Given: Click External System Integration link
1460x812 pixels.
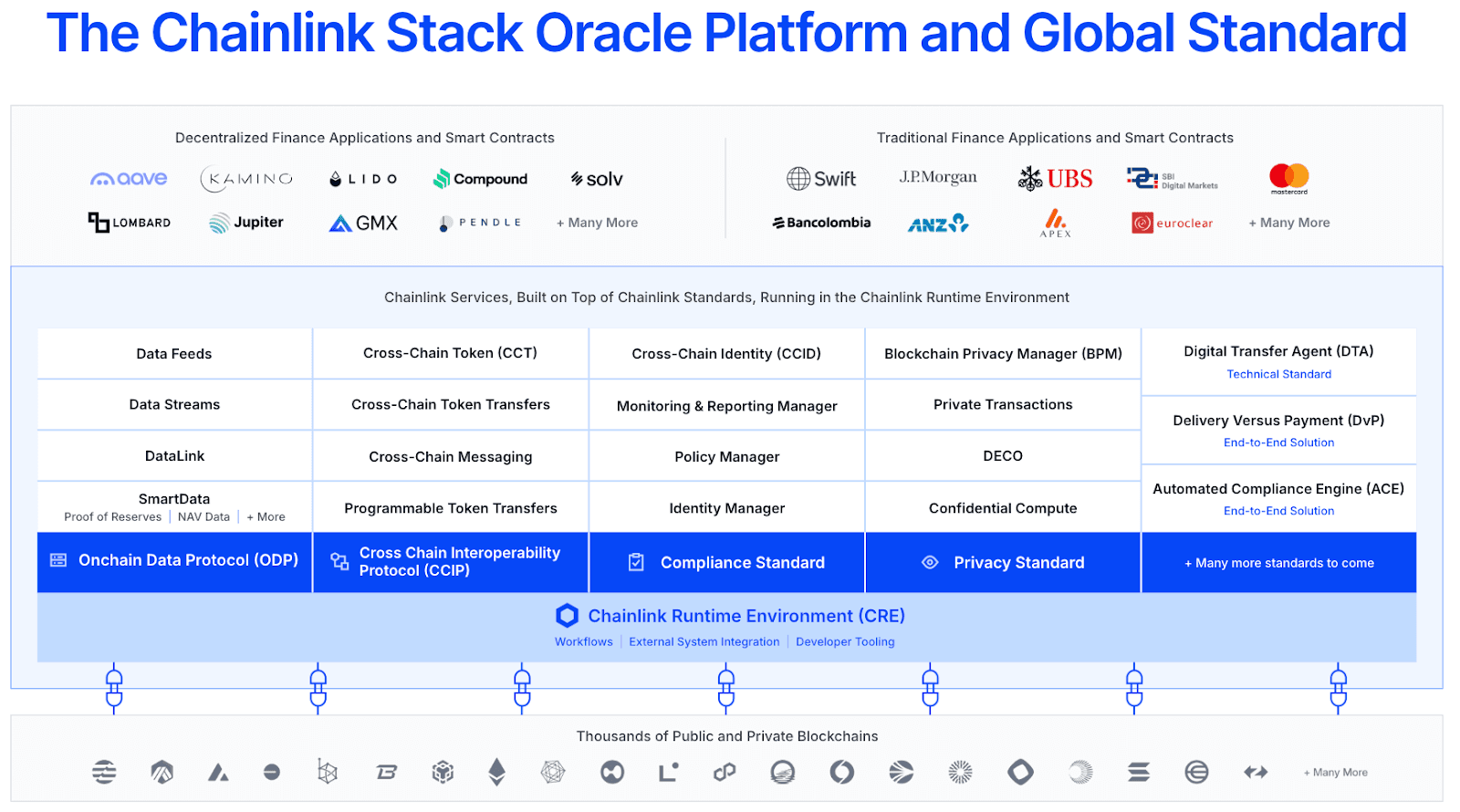Looking at the screenshot, I should click(x=704, y=642).
